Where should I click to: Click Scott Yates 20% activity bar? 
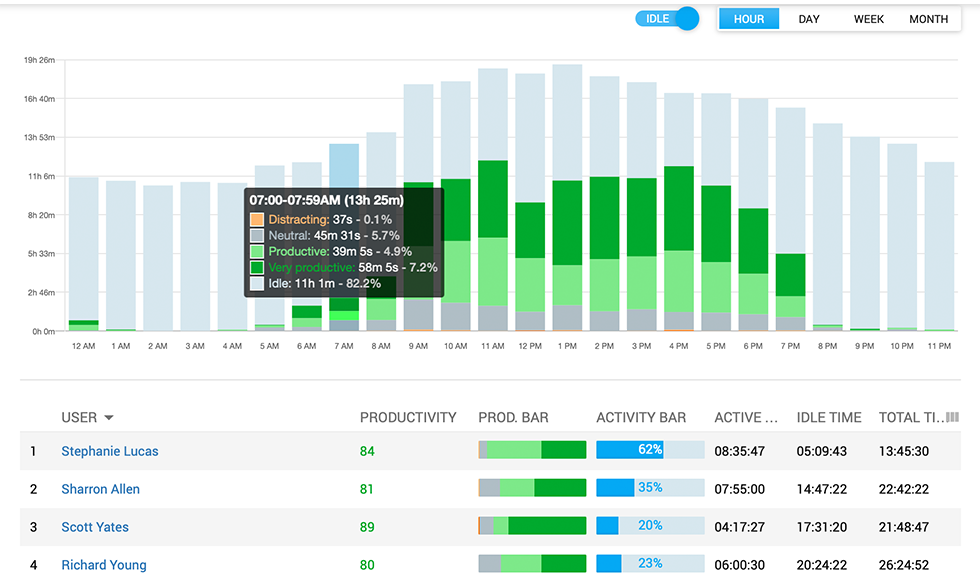coord(650,526)
